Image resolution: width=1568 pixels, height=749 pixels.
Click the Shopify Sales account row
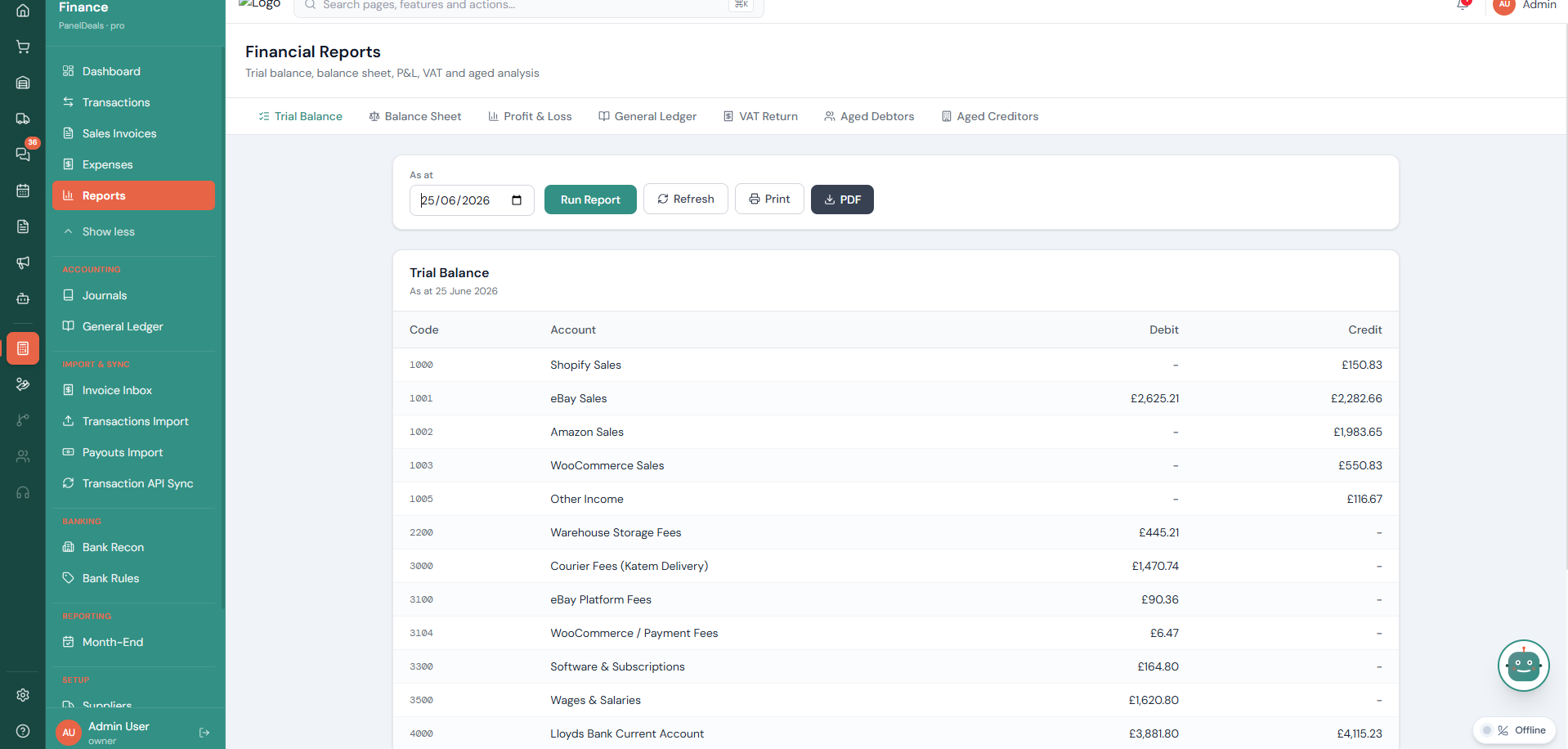click(895, 365)
